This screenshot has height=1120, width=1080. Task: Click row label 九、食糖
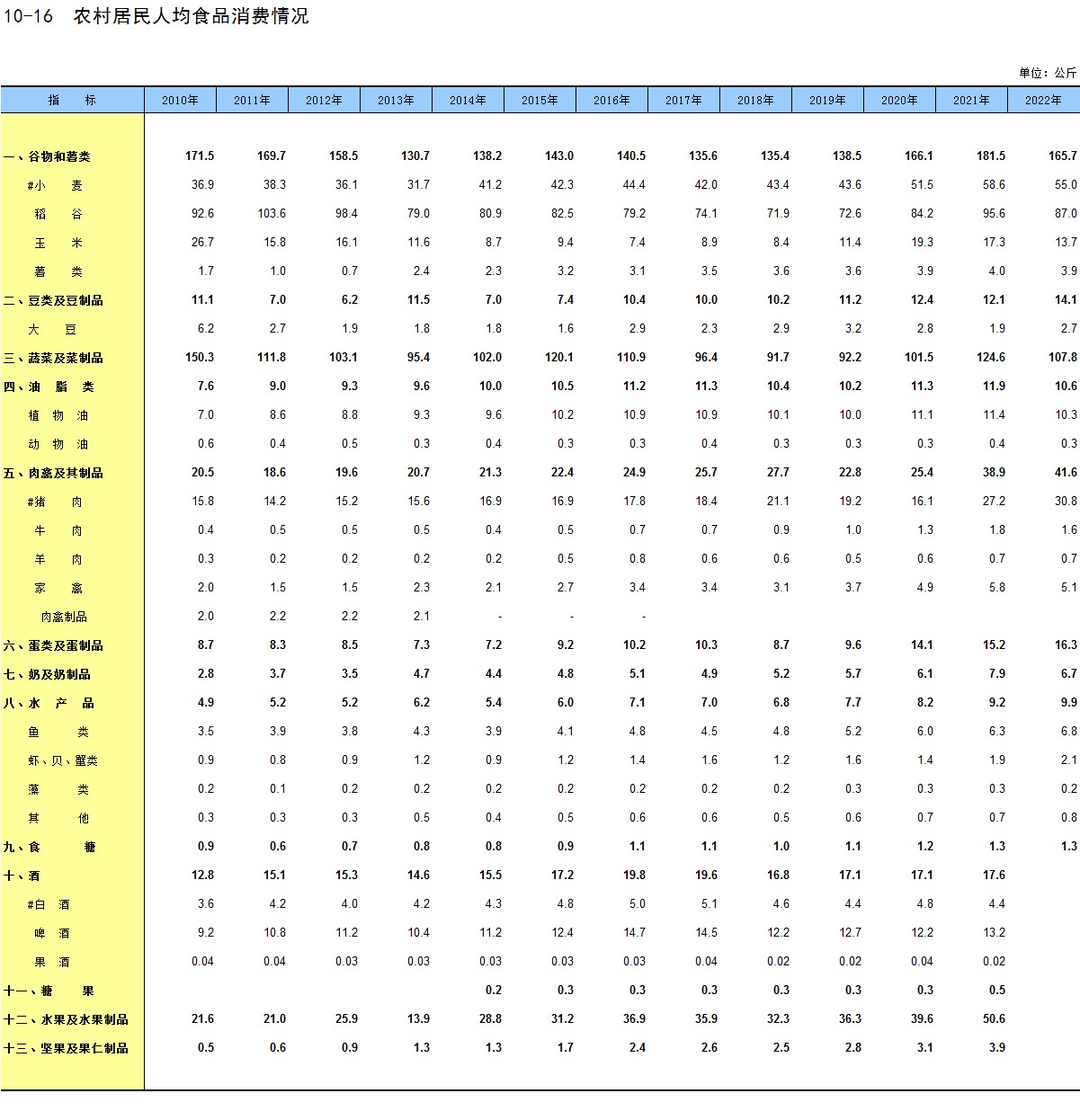49,847
